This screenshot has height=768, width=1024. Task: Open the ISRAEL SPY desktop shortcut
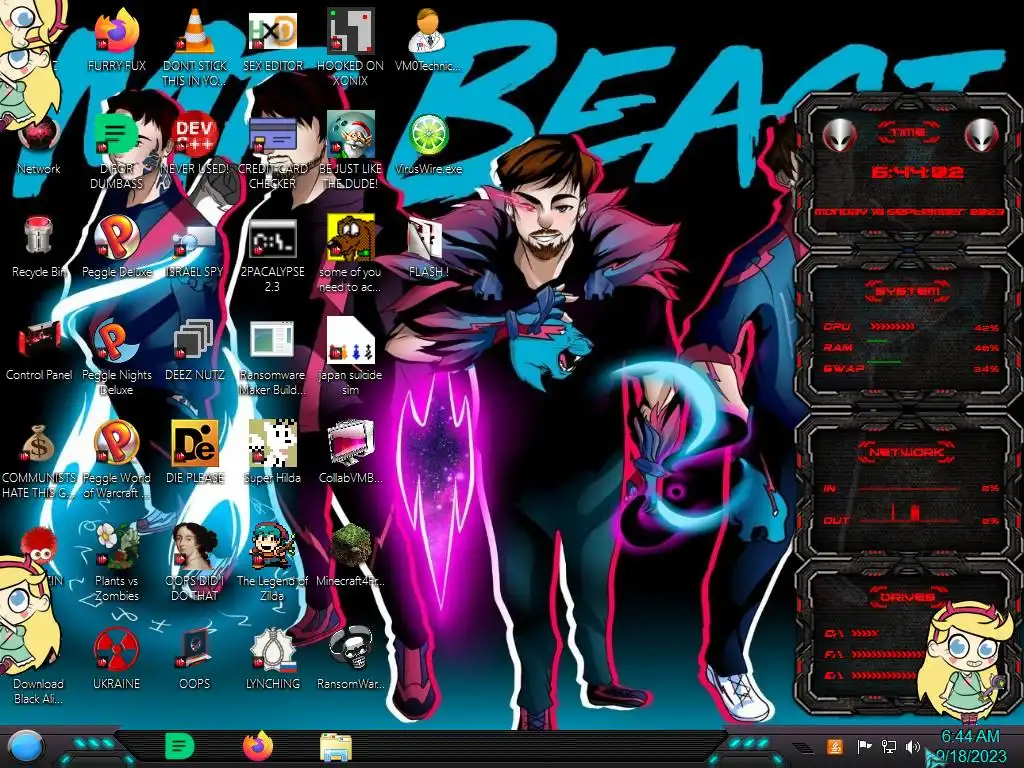click(194, 238)
